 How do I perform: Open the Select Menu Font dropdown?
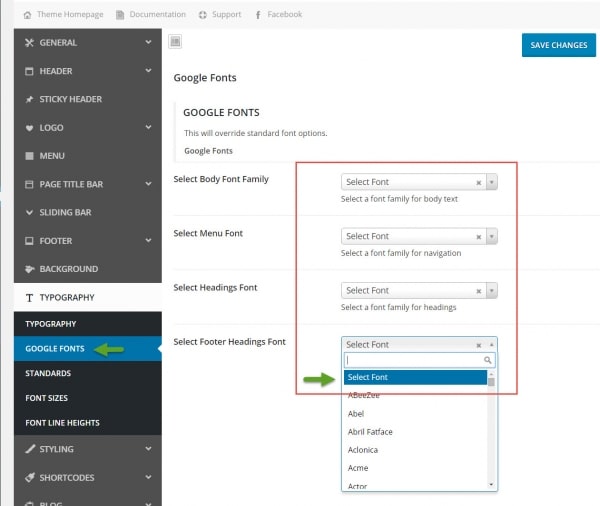point(492,236)
